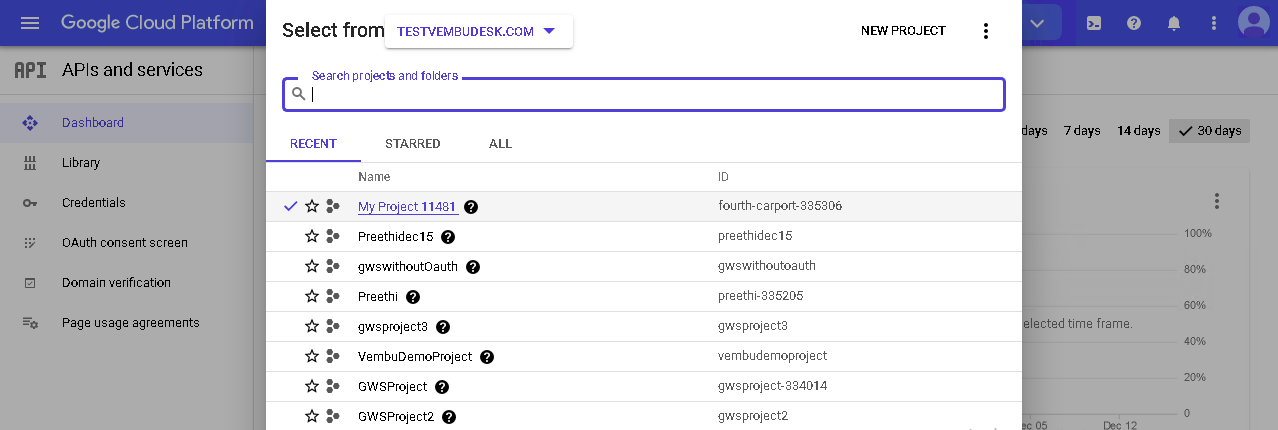
Task: Click the Library icon in the sidebar
Action: coord(30,163)
